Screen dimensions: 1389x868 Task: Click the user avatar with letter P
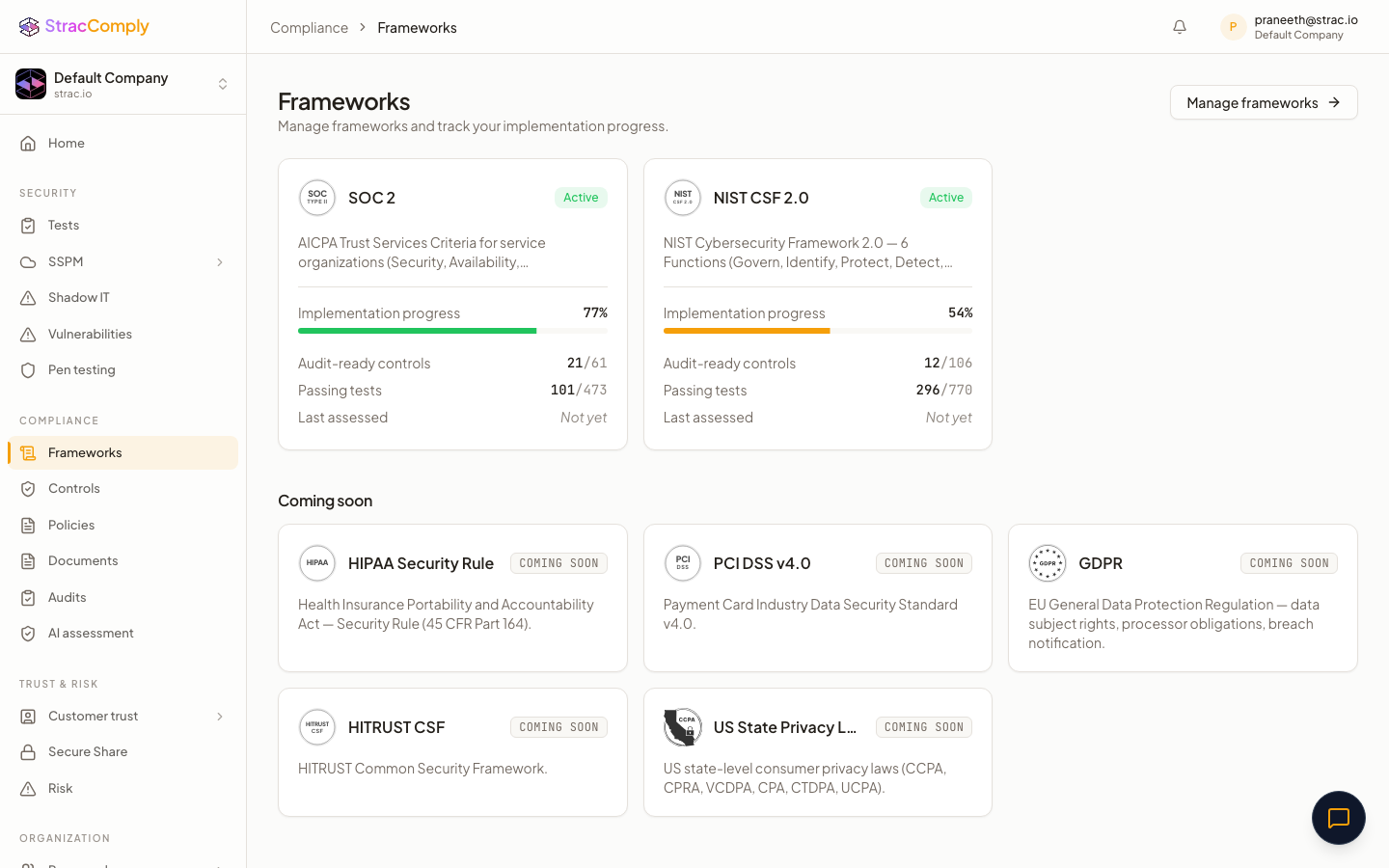pos(1233,27)
